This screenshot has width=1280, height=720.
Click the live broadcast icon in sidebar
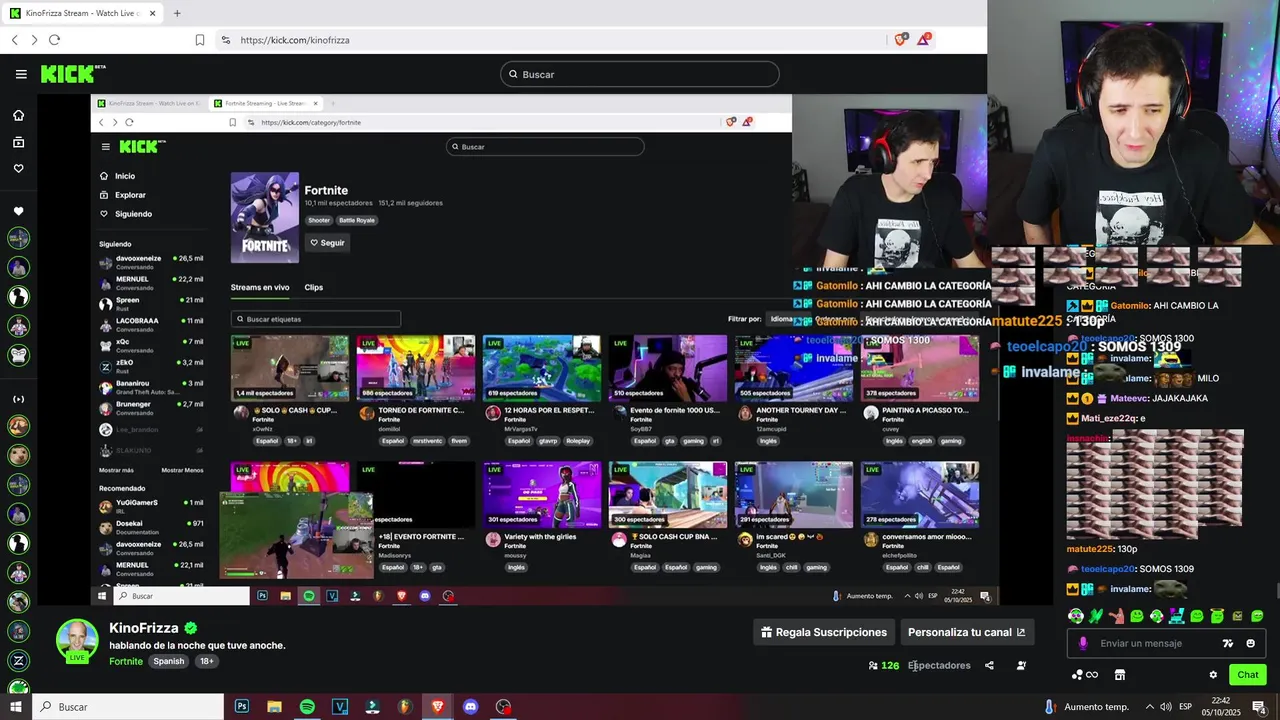(18, 399)
